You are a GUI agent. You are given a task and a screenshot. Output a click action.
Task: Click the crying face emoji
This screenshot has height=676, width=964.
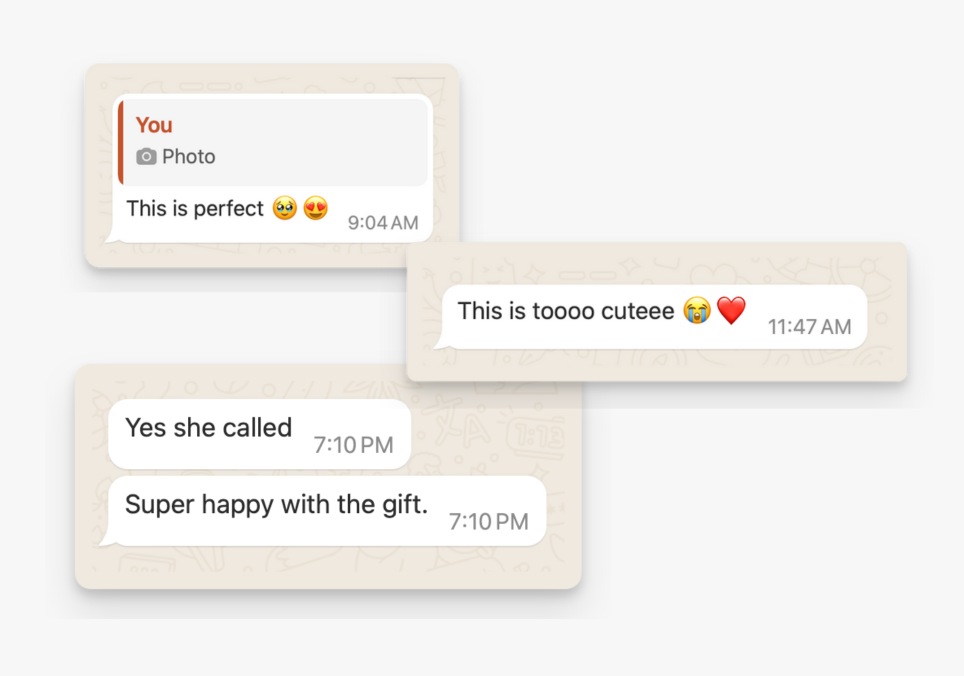pyautogui.click(x=697, y=310)
